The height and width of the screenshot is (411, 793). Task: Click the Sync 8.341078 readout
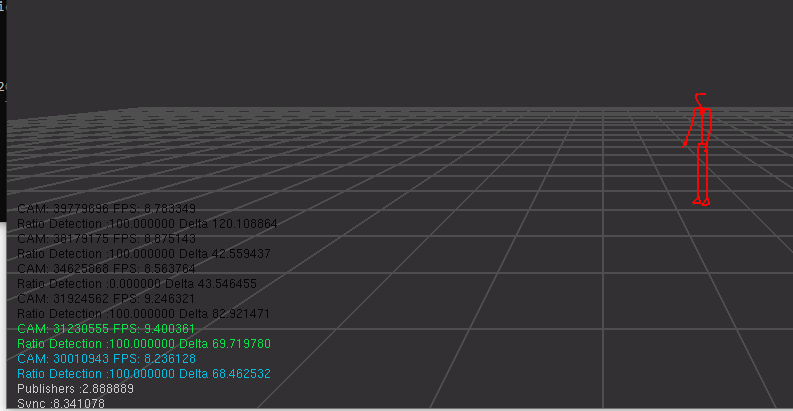[60, 403]
